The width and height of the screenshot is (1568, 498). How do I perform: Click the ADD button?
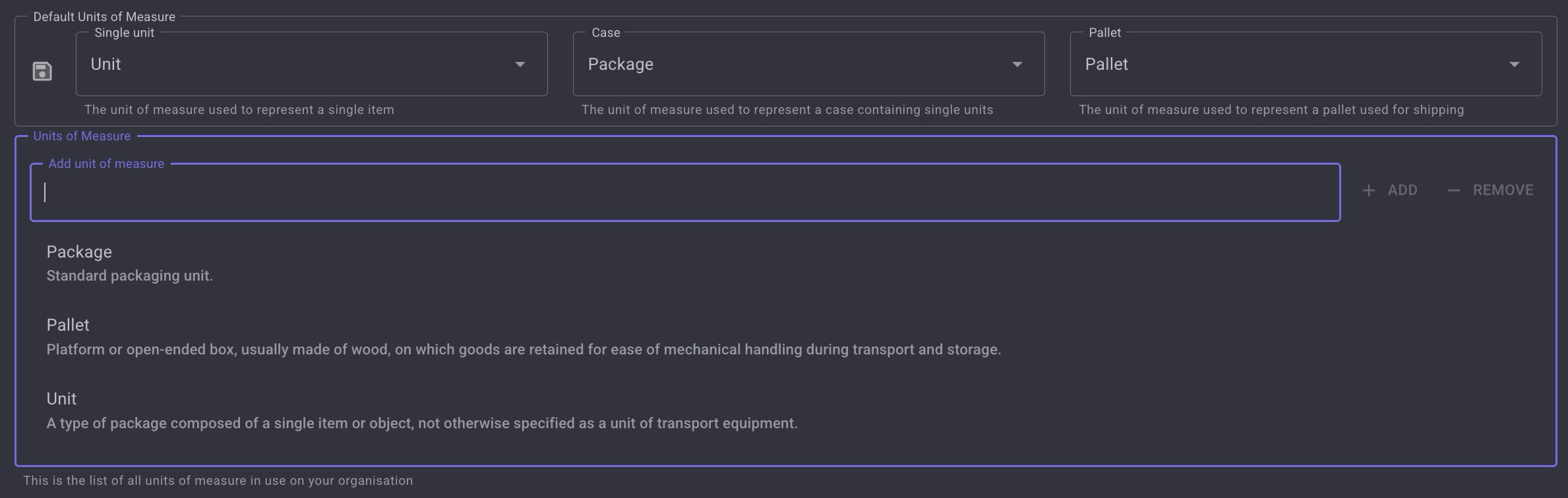tap(1390, 190)
